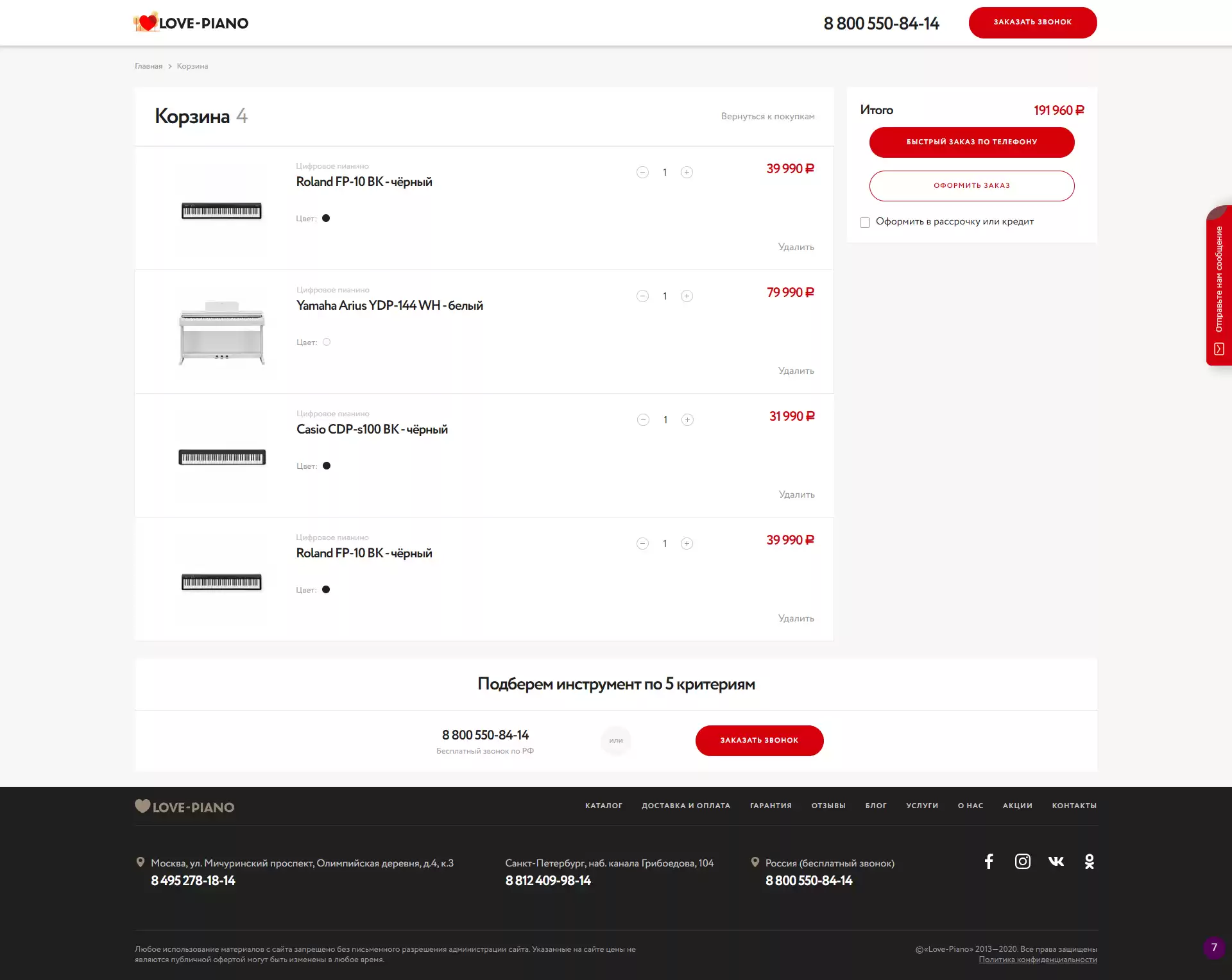Click the map pin icon next to Moscow address
This screenshot has height=980, width=1232.
(x=141, y=863)
